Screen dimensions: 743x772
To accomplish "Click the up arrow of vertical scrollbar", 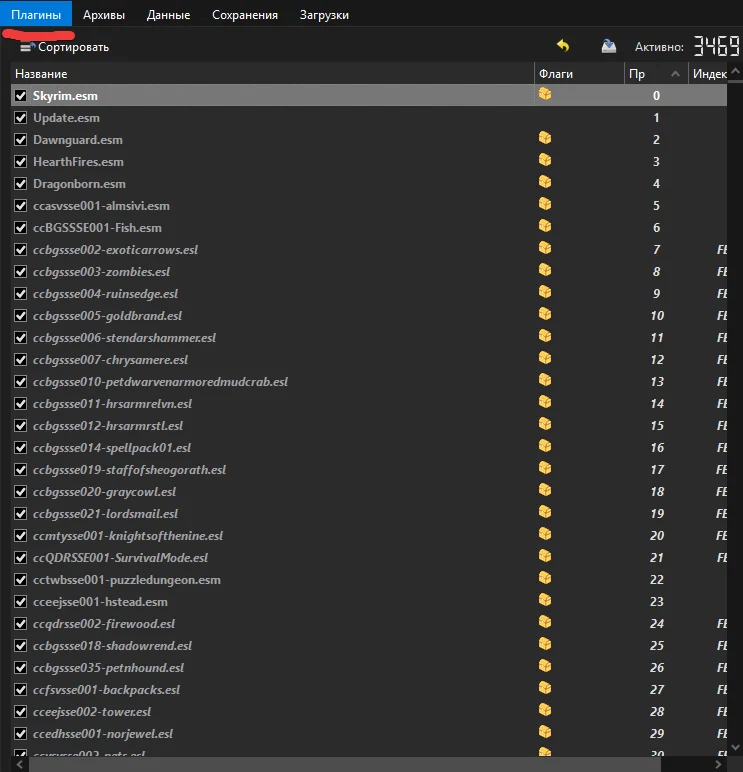I will (735, 72).
